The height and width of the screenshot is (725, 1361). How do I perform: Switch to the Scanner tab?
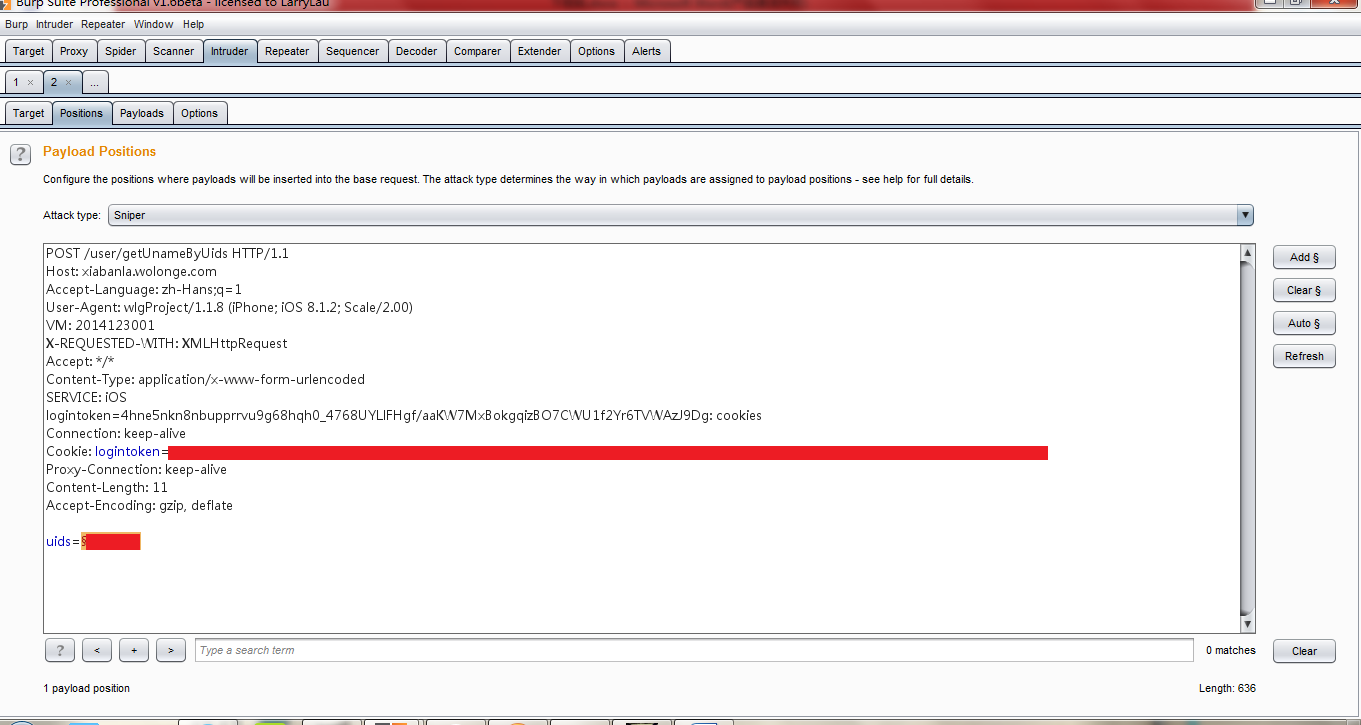174,51
